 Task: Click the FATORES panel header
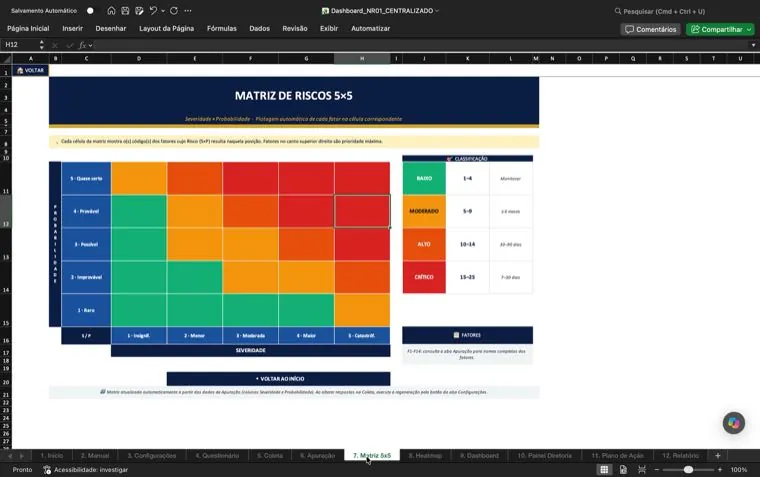(468, 335)
